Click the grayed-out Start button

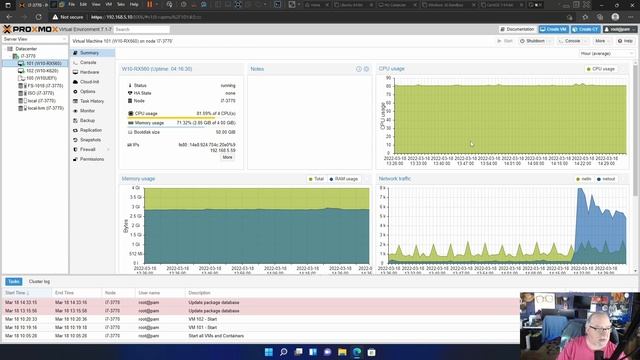[504, 41]
